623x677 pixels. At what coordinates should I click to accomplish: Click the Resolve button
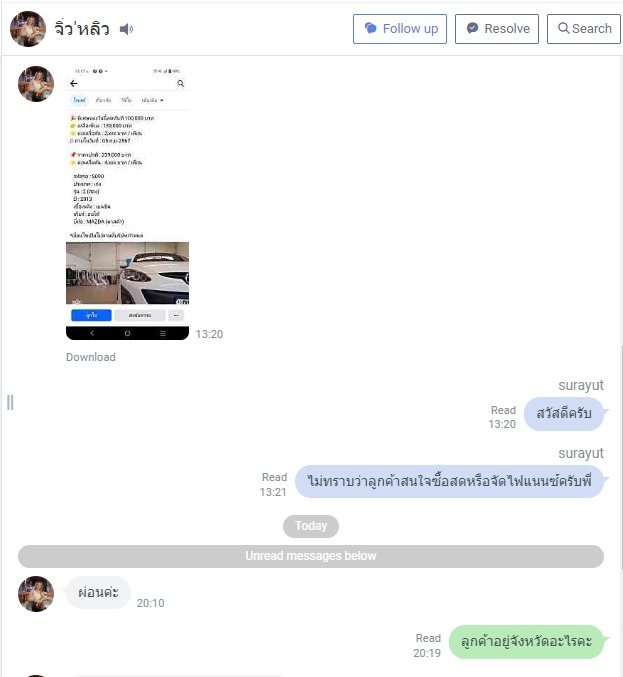(x=497, y=29)
